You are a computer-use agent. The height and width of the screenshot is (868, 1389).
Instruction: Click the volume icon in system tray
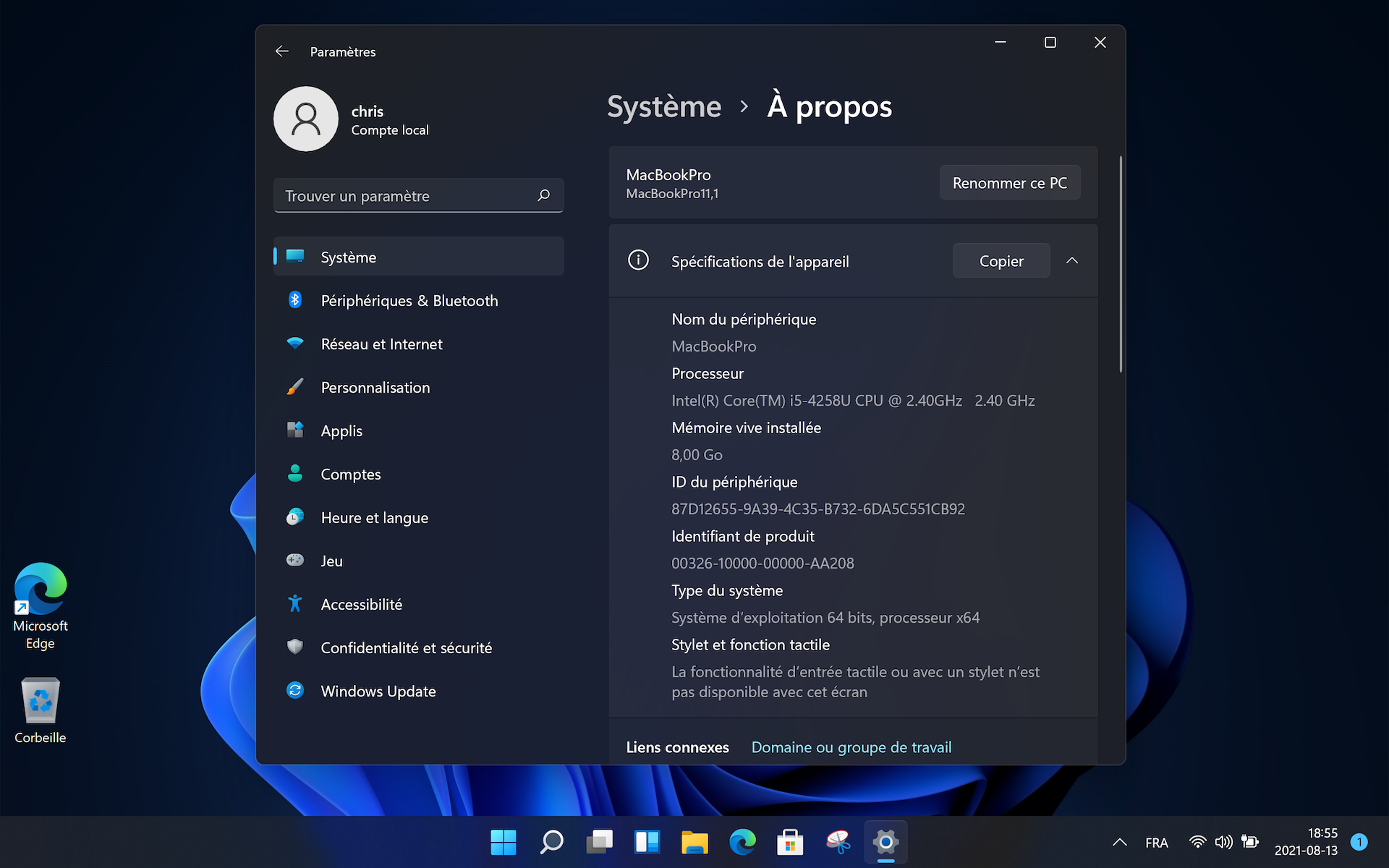(1223, 842)
